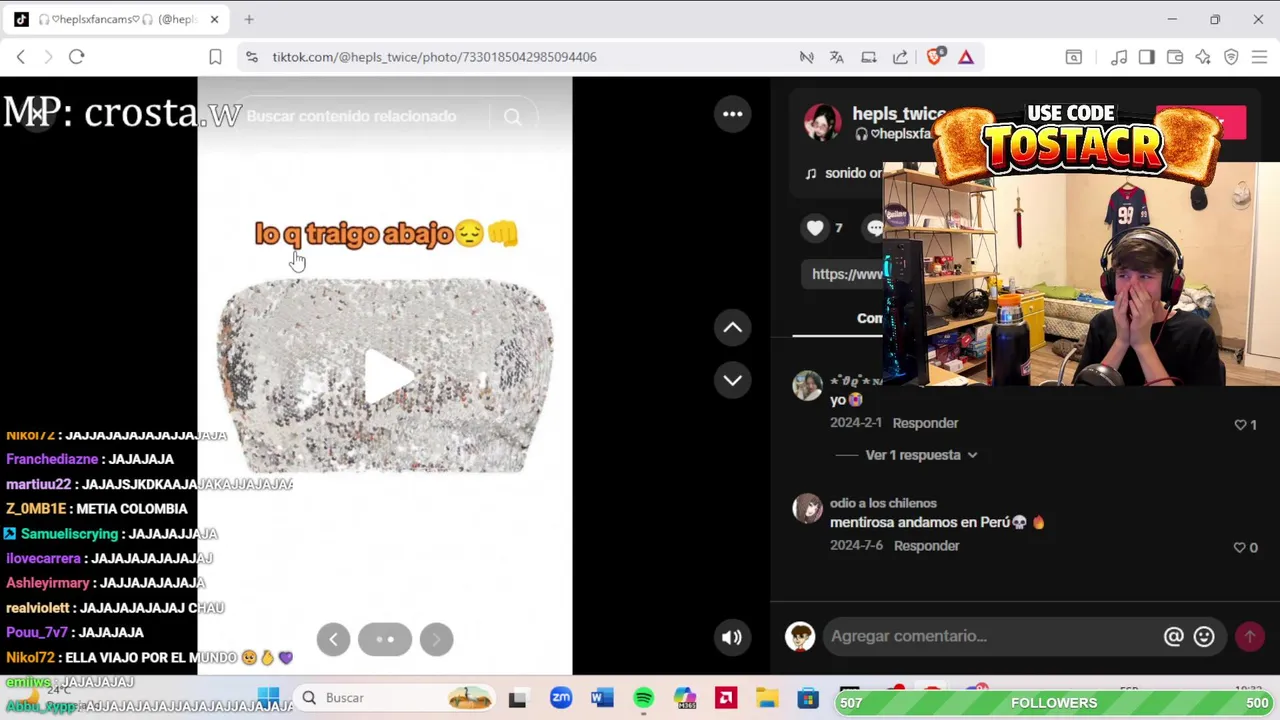This screenshot has width=1280, height=720.
Task: Click Responder on the 'yo' comment
Action: [x=925, y=423]
